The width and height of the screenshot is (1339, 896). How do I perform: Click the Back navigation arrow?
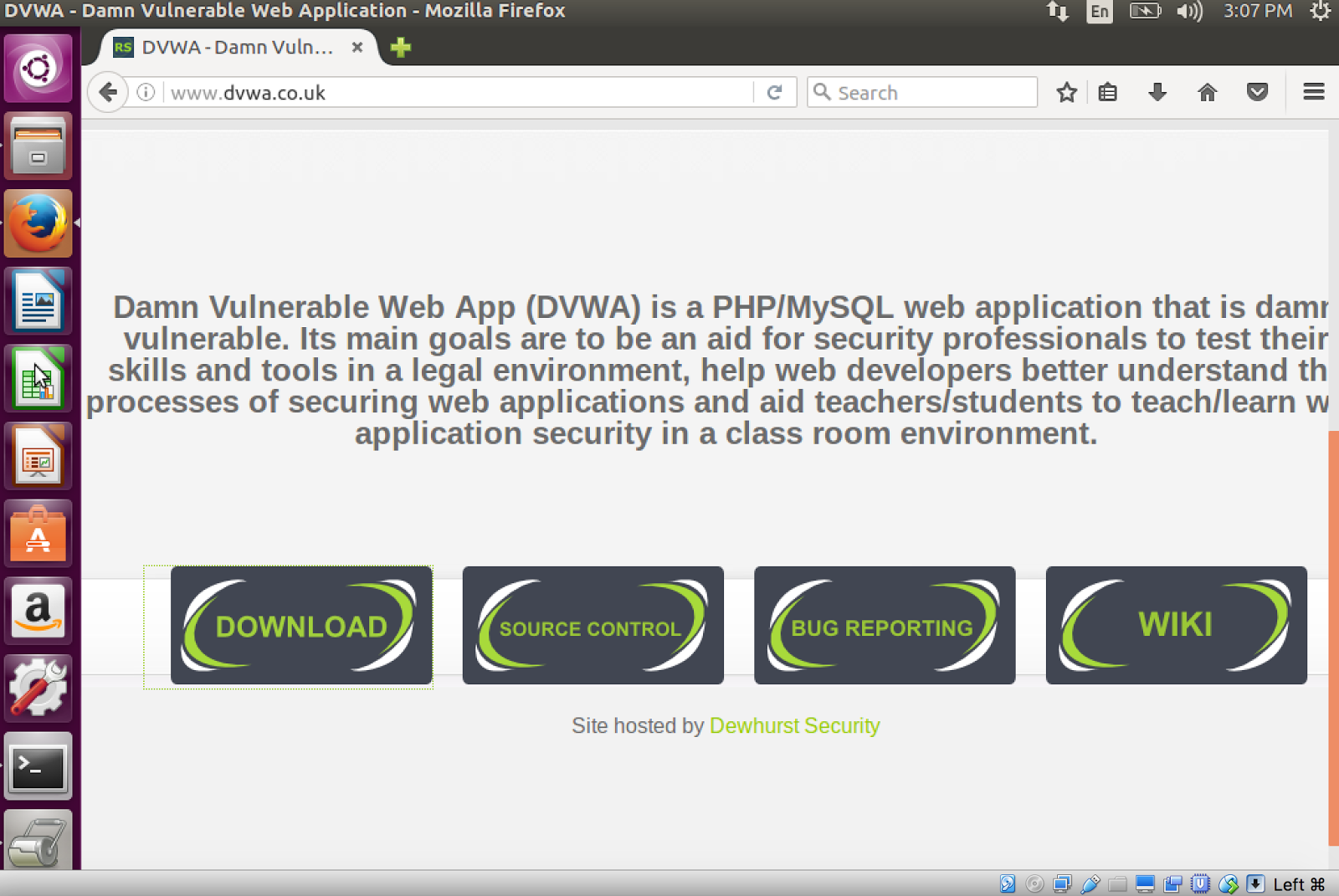107,92
